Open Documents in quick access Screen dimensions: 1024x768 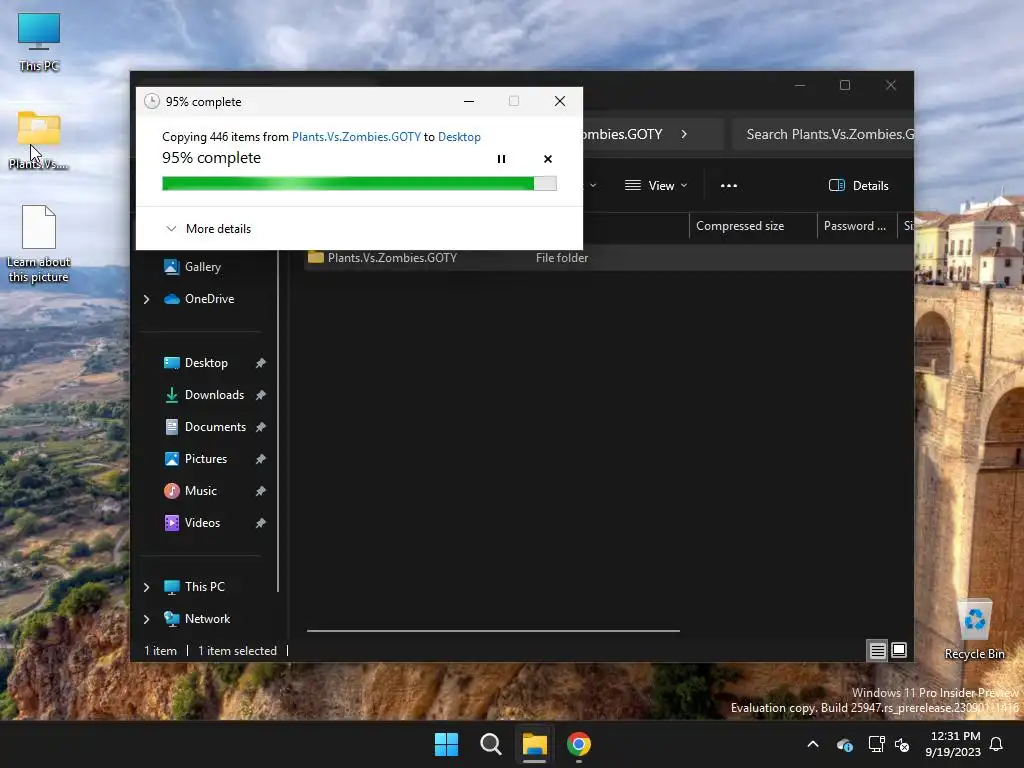215,426
